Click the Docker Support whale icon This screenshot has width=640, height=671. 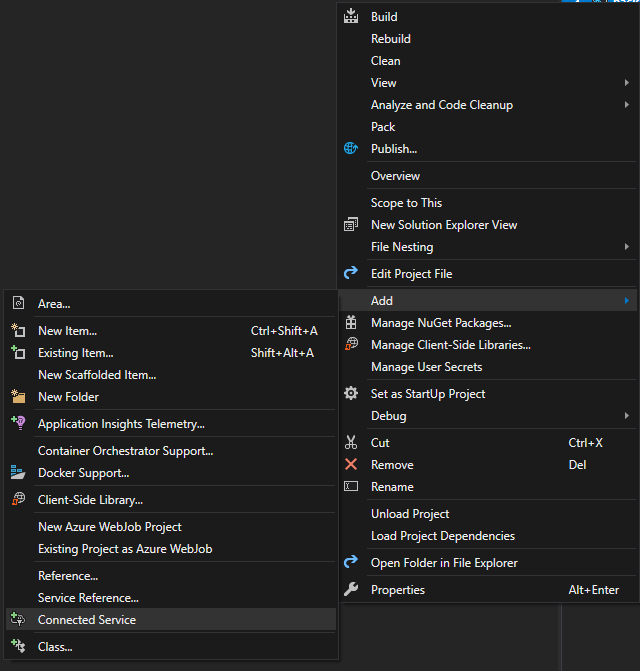pyautogui.click(x=18, y=472)
